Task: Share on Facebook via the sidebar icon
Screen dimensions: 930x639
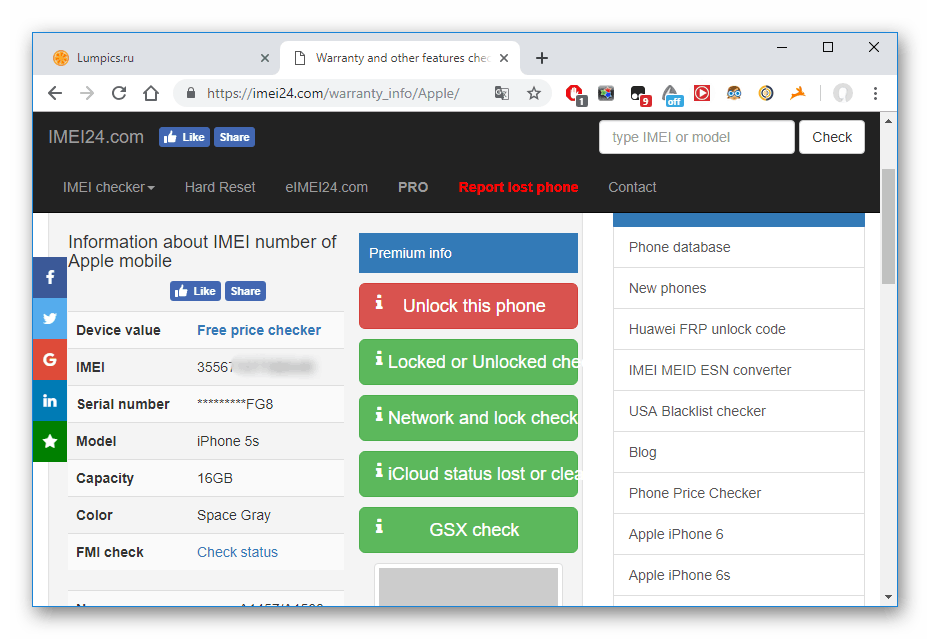Action: tap(50, 277)
